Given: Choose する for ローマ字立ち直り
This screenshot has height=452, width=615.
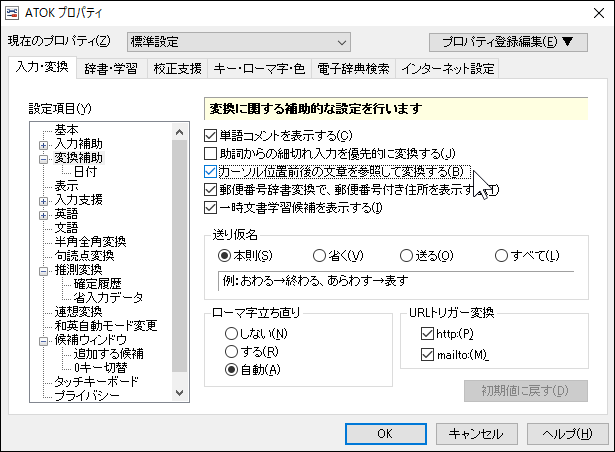Looking at the screenshot, I should tap(231, 352).
